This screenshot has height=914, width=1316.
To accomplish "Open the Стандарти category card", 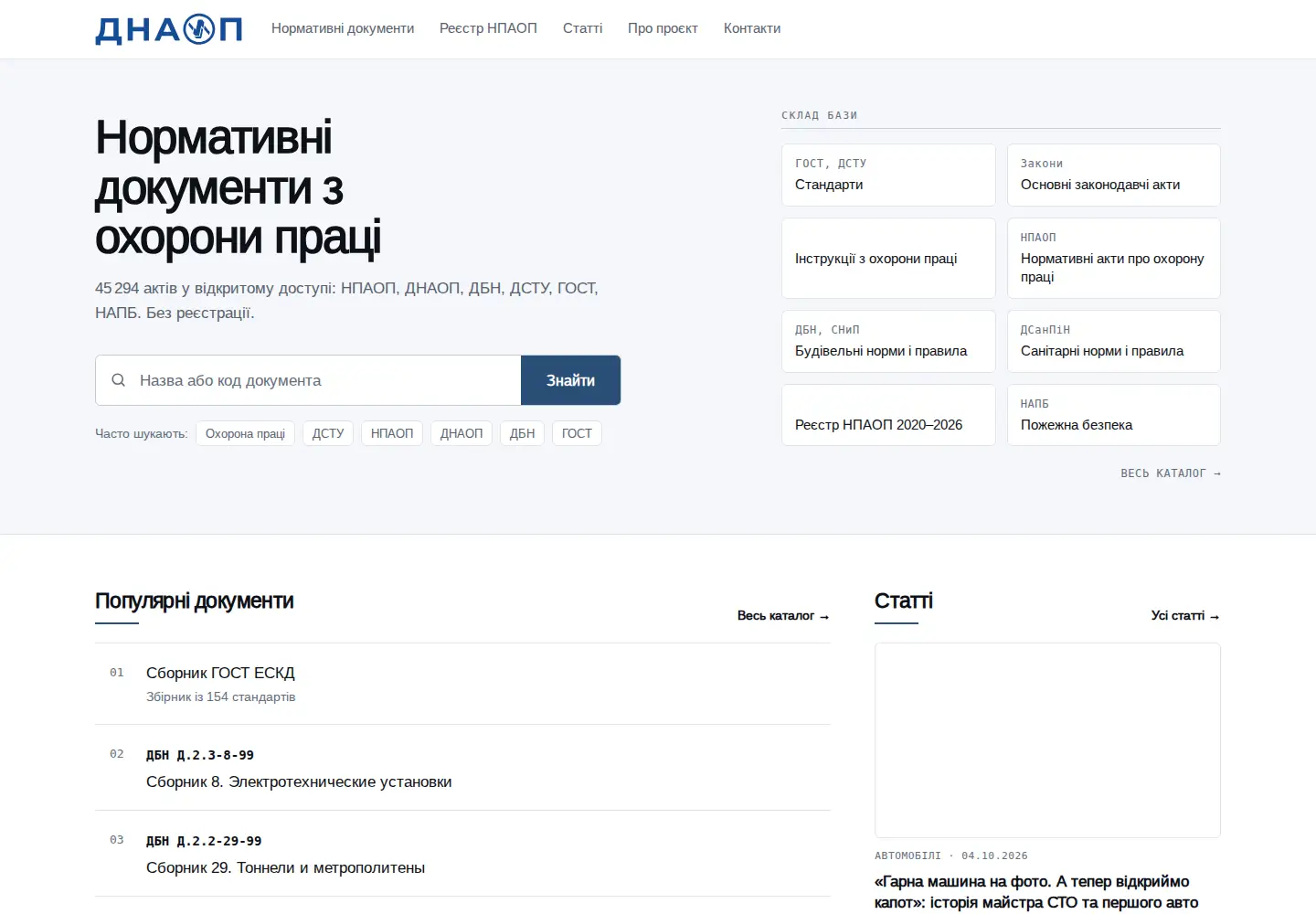I will [888, 175].
